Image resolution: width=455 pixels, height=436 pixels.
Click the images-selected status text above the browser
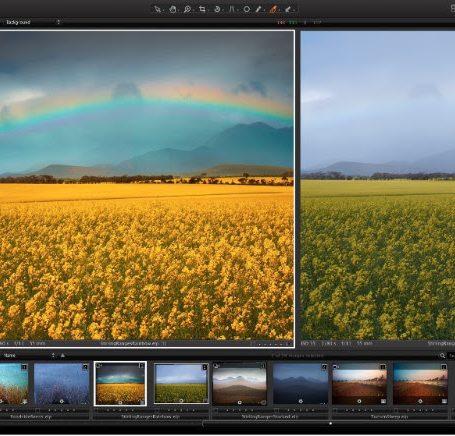pyautogui.click(x=297, y=356)
